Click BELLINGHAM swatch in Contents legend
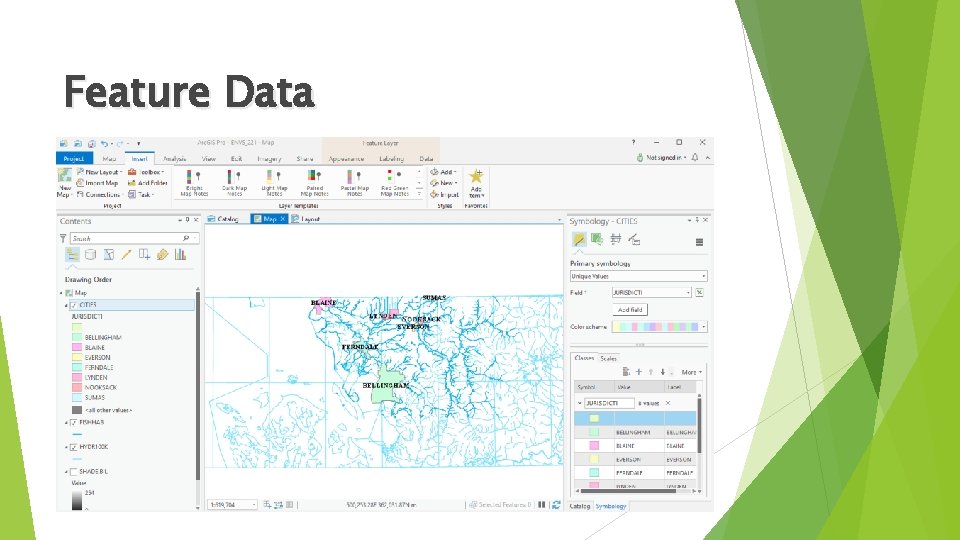This screenshot has height=540, width=960. (77, 337)
